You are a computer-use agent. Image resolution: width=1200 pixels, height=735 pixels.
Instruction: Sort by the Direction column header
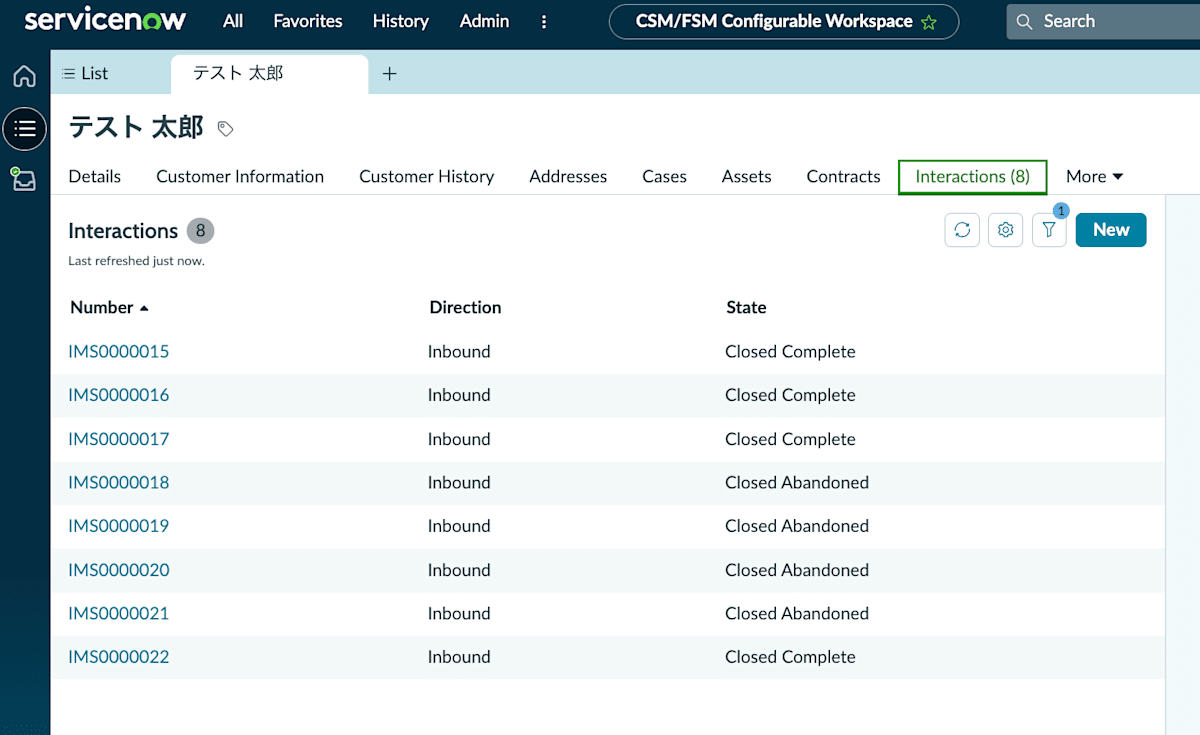click(465, 308)
